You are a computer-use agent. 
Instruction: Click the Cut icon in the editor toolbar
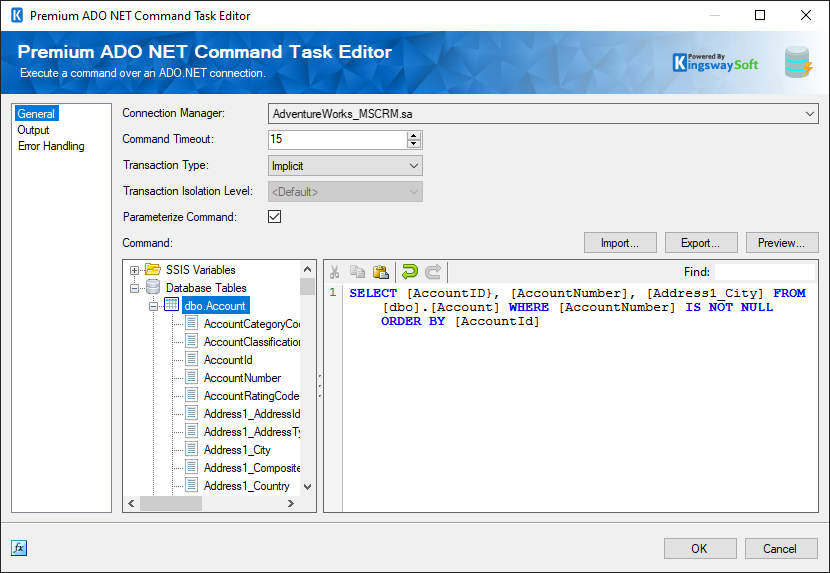(335, 271)
